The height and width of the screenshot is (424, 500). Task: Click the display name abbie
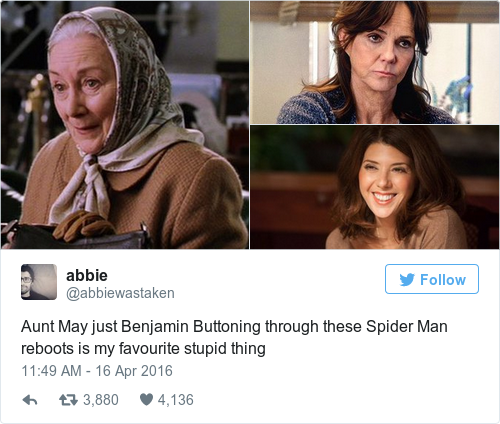click(x=87, y=275)
